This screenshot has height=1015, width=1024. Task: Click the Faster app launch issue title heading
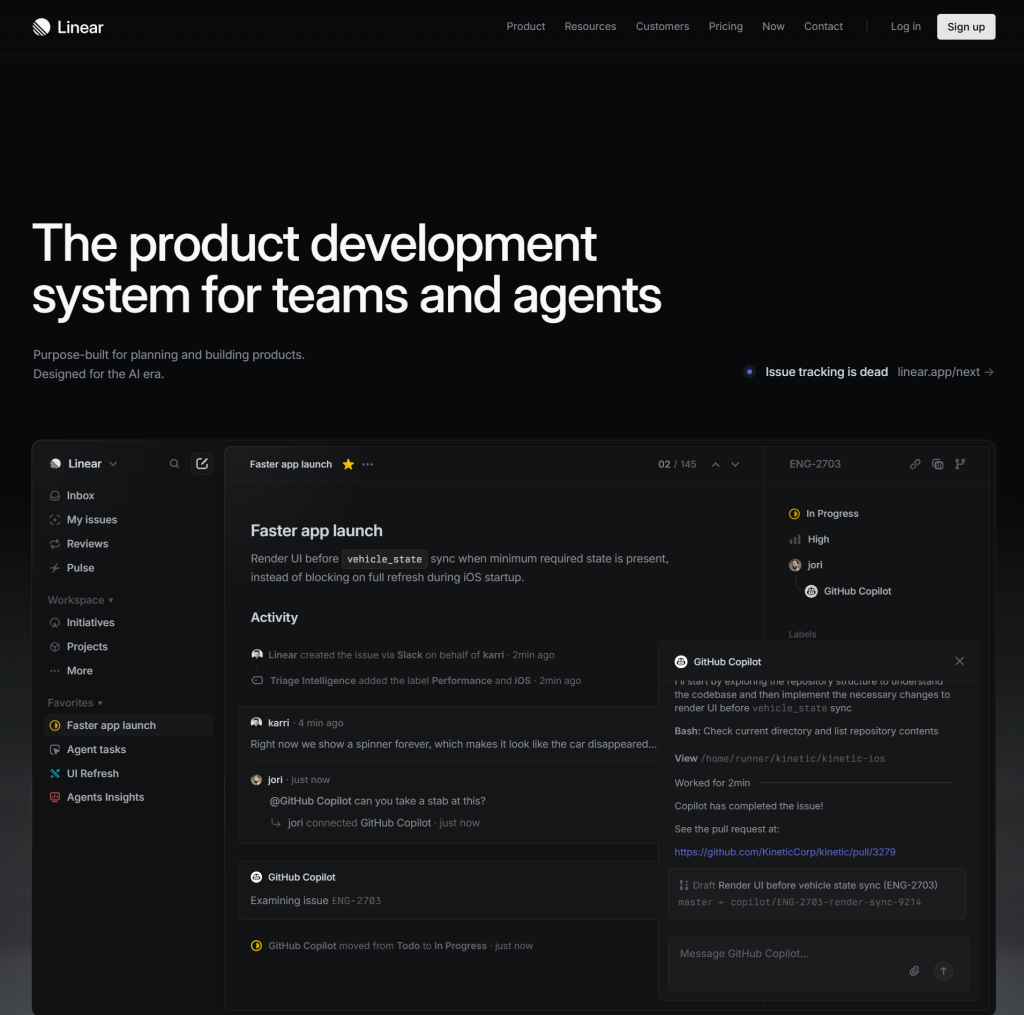pyautogui.click(x=316, y=531)
